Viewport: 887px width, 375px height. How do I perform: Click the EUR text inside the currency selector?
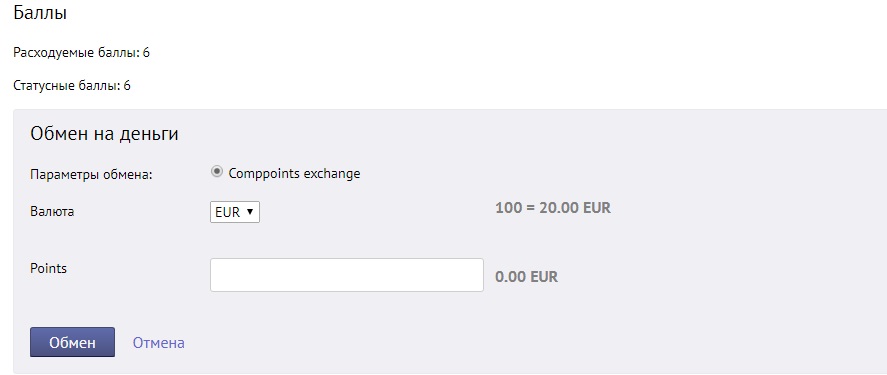point(228,213)
